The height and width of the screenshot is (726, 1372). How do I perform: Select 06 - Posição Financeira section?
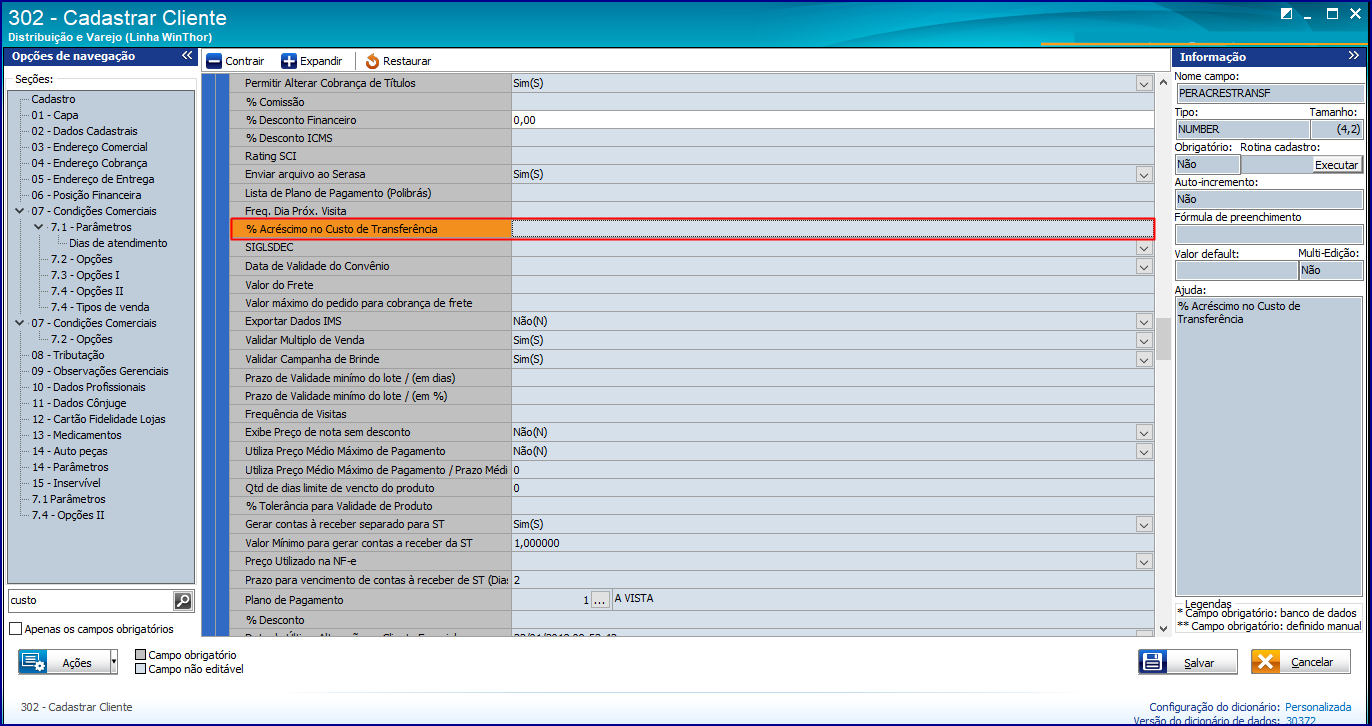tap(86, 195)
